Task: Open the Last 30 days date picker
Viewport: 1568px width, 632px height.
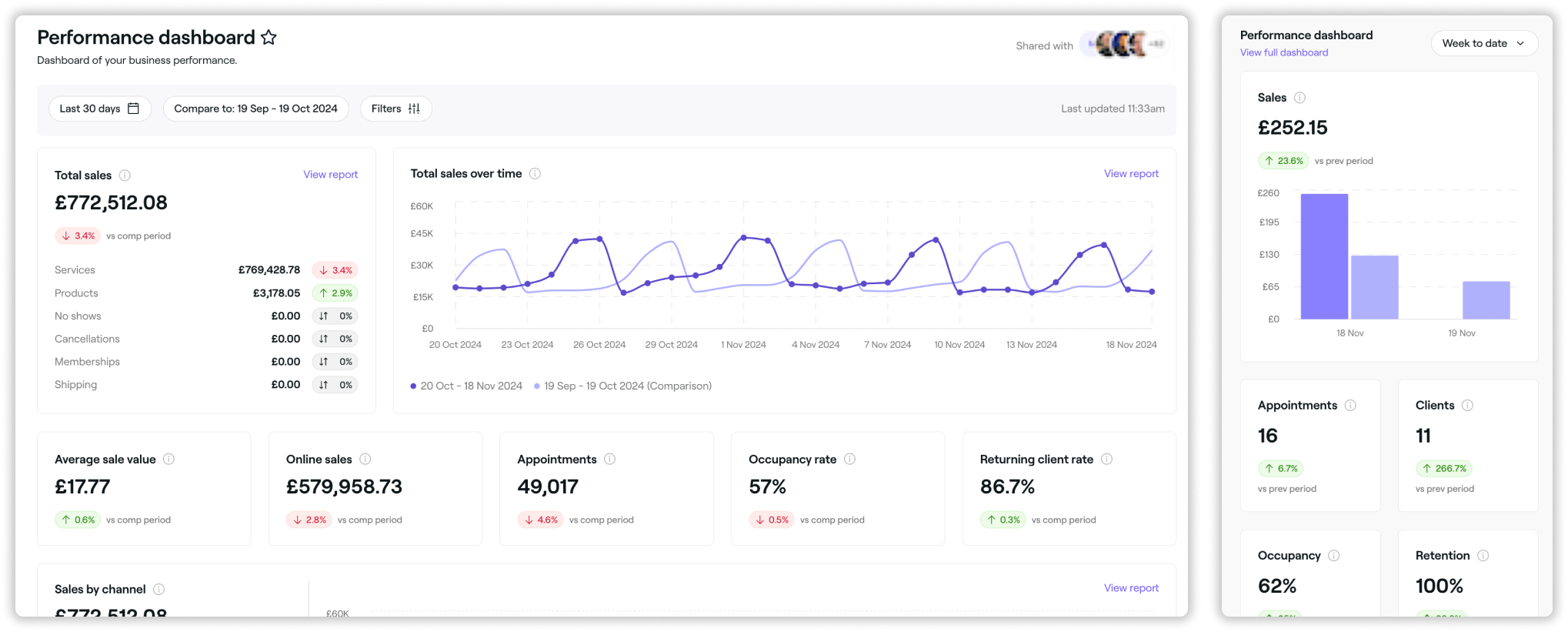Action: (100, 109)
